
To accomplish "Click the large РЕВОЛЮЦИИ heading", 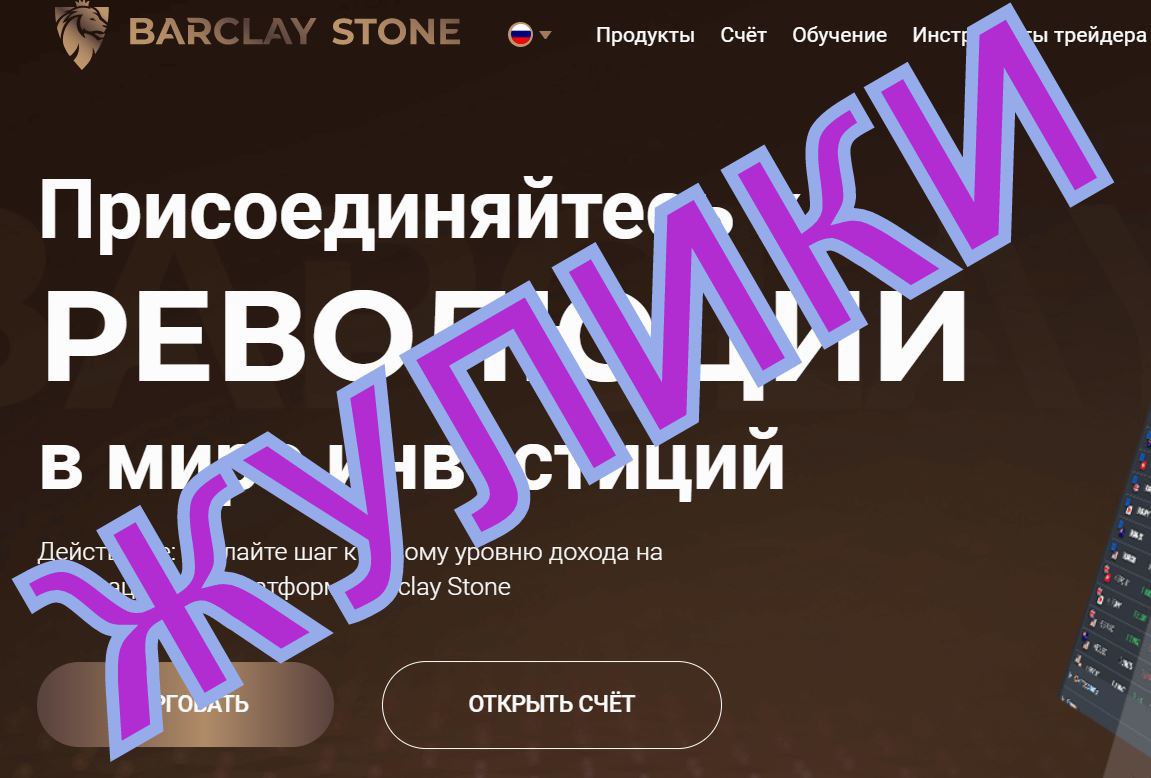I will (503, 339).
